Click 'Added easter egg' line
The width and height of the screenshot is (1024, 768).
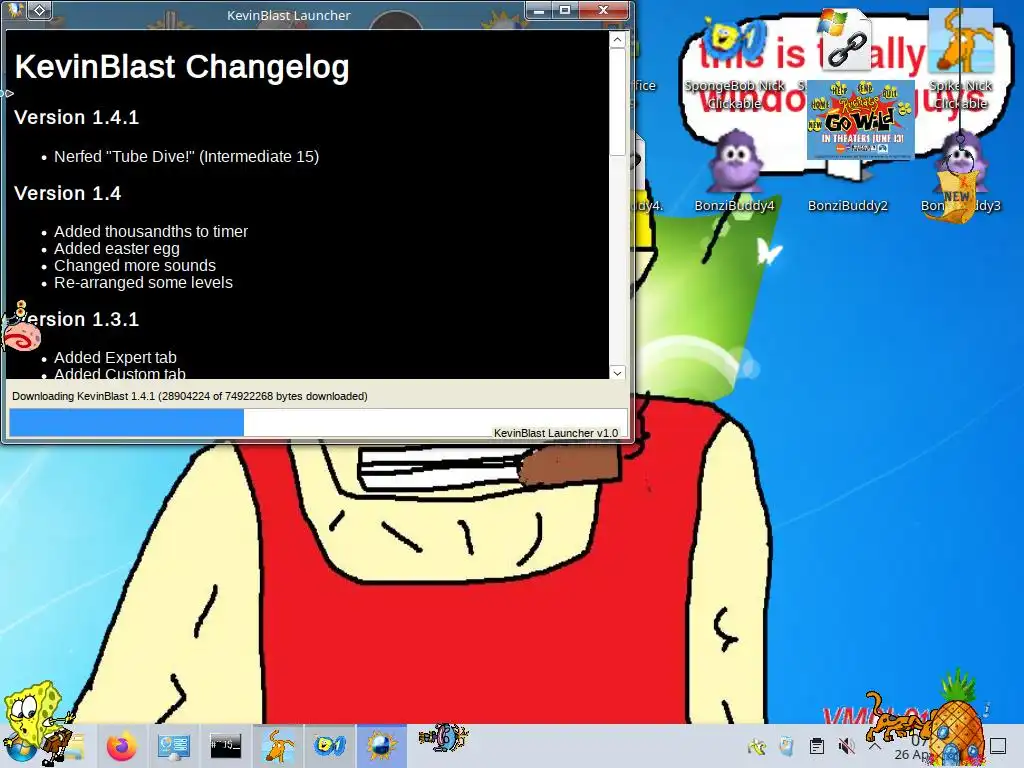click(116, 248)
